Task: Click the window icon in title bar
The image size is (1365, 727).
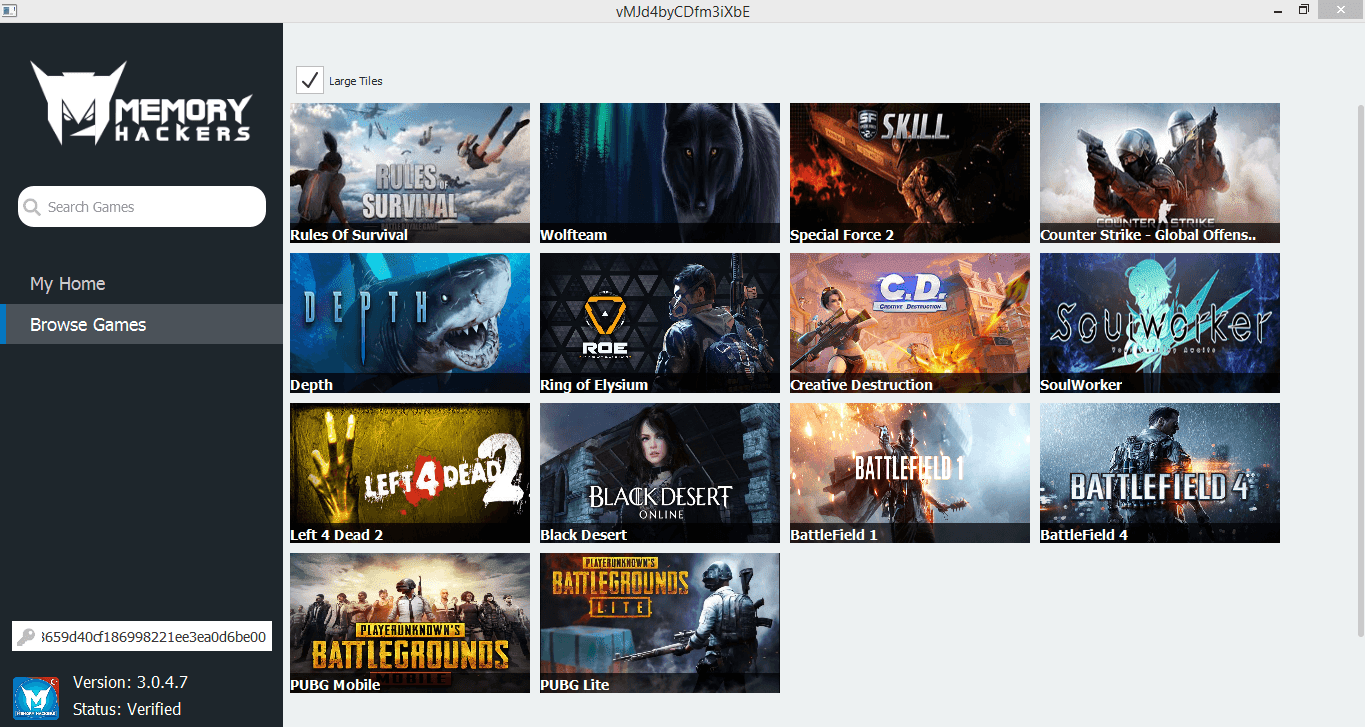Action: pos(9,10)
